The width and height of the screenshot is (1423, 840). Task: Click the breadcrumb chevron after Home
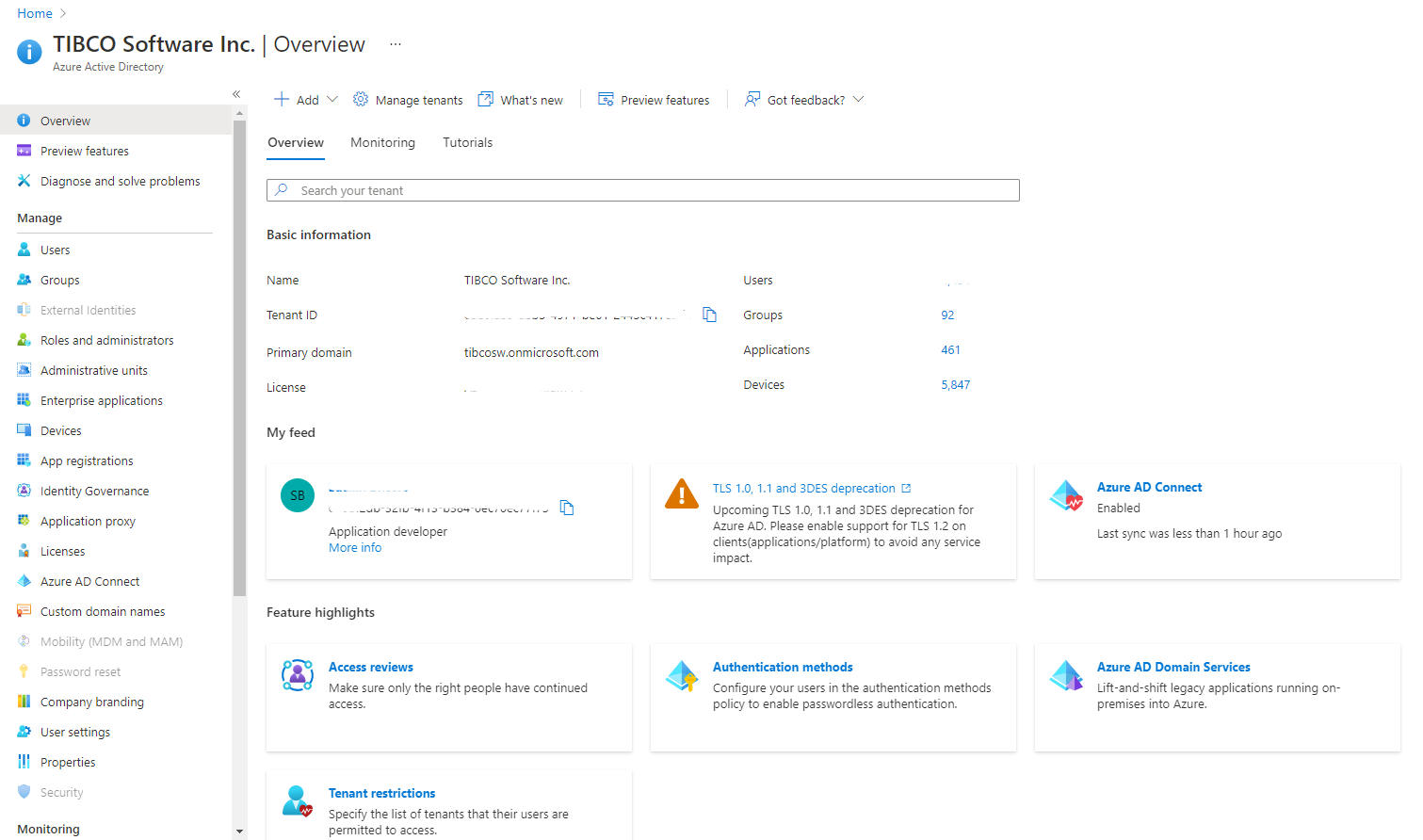point(63,13)
